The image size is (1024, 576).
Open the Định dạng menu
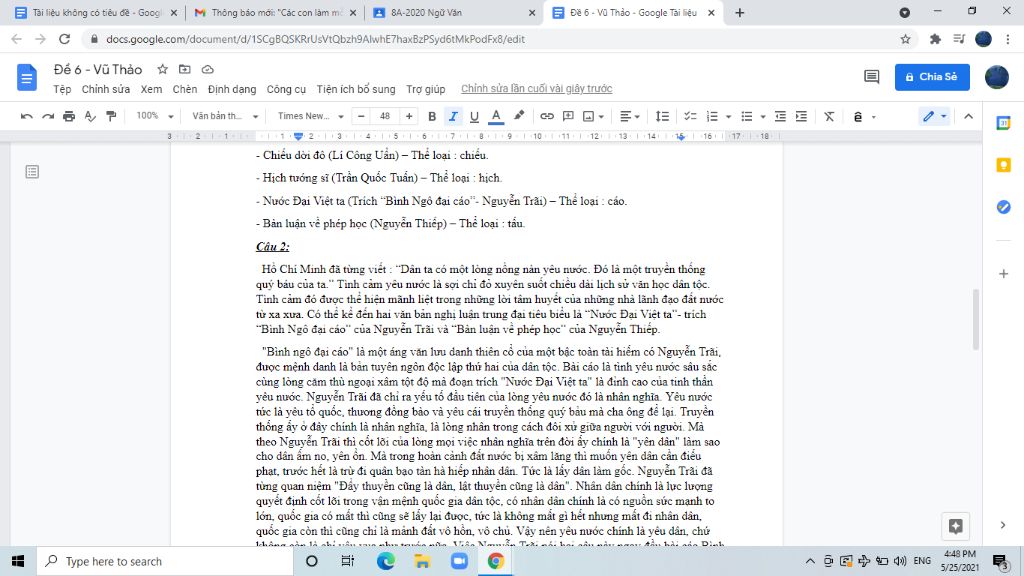point(232,89)
